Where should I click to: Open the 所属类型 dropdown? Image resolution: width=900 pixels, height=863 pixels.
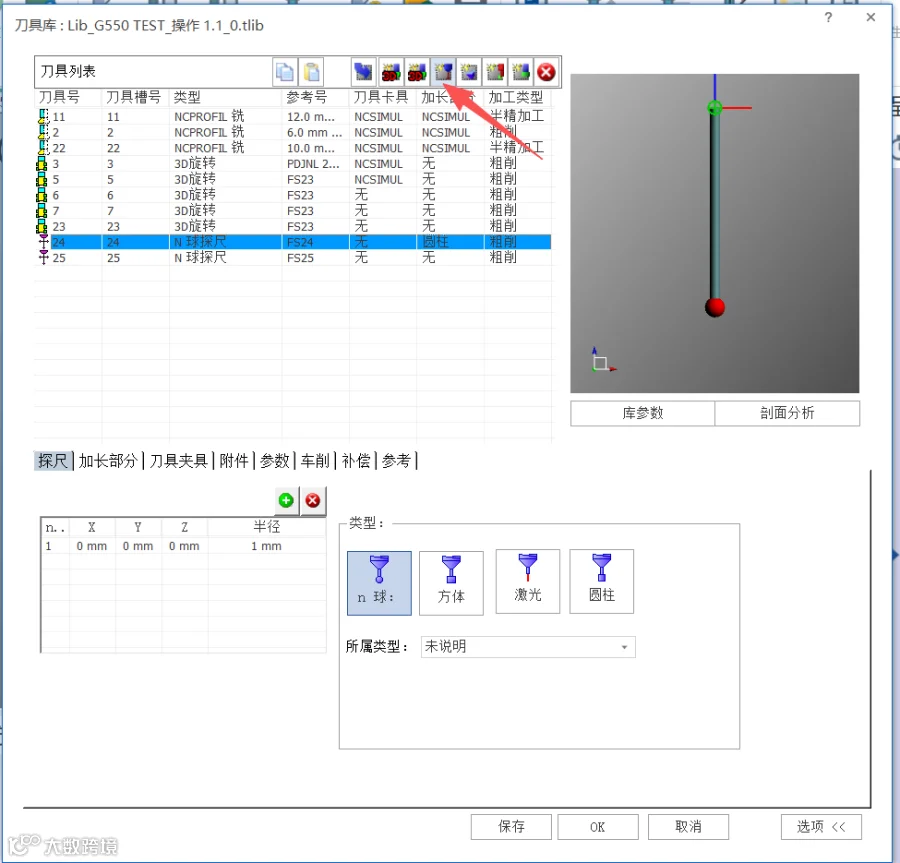pos(527,647)
